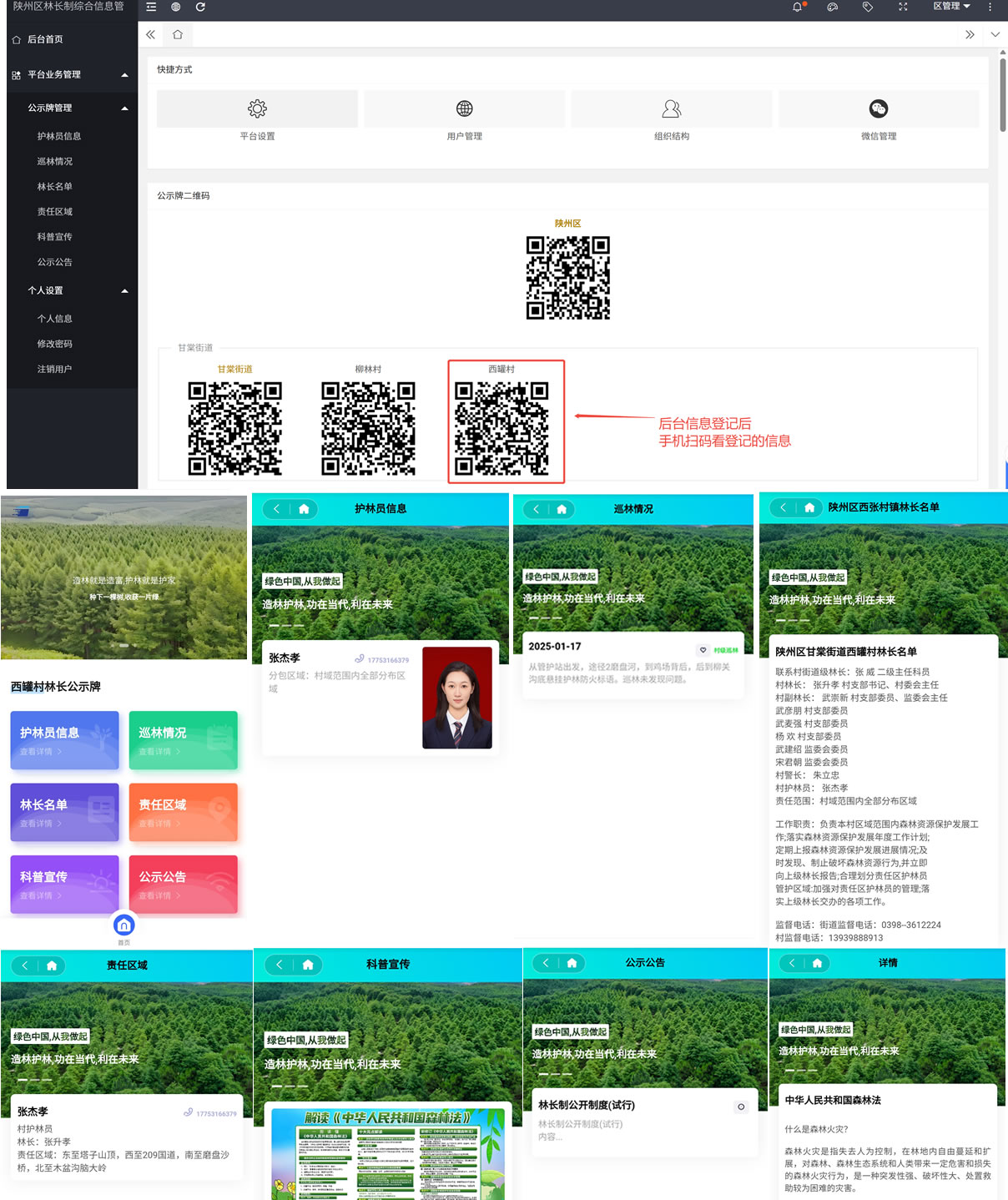Enter fullscreen using the expand icon

(x=903, y=7)
